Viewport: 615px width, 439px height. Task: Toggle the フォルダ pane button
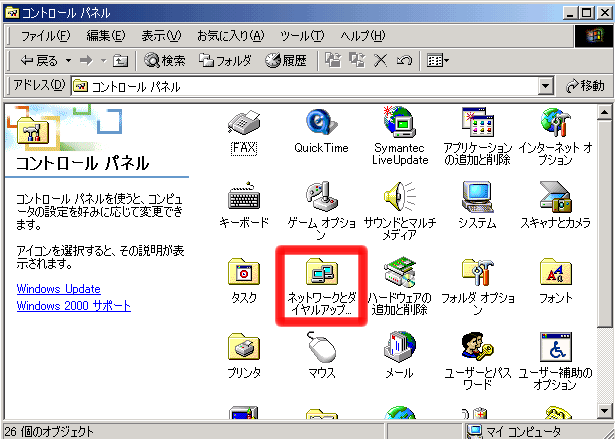225,60
